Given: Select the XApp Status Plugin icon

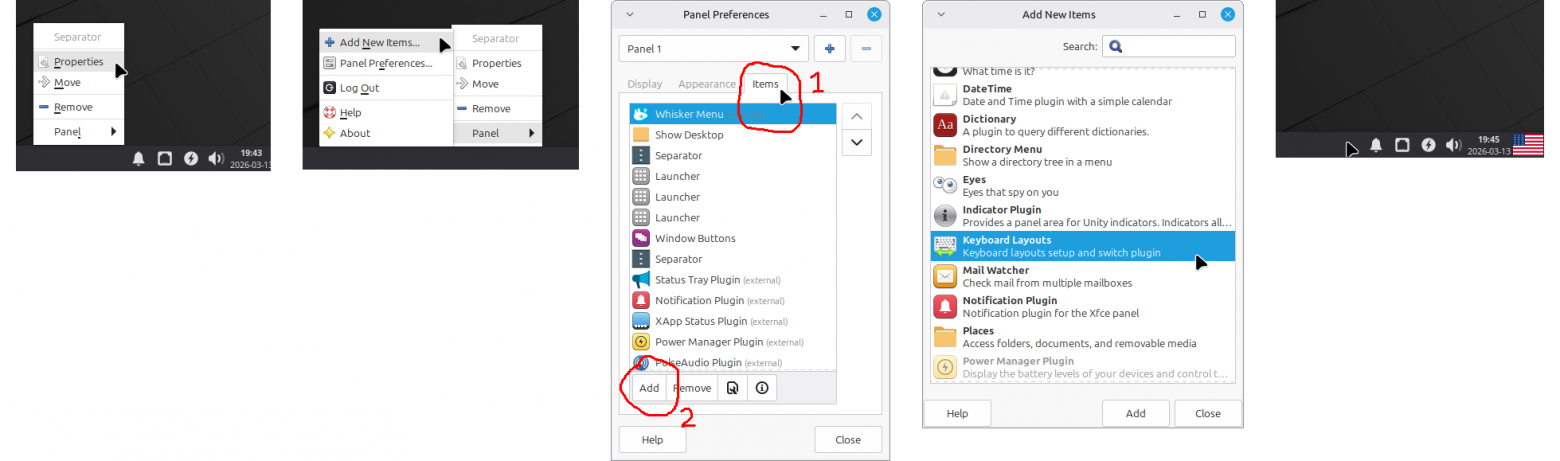Looking at the screenshot, I should [641, 321].
